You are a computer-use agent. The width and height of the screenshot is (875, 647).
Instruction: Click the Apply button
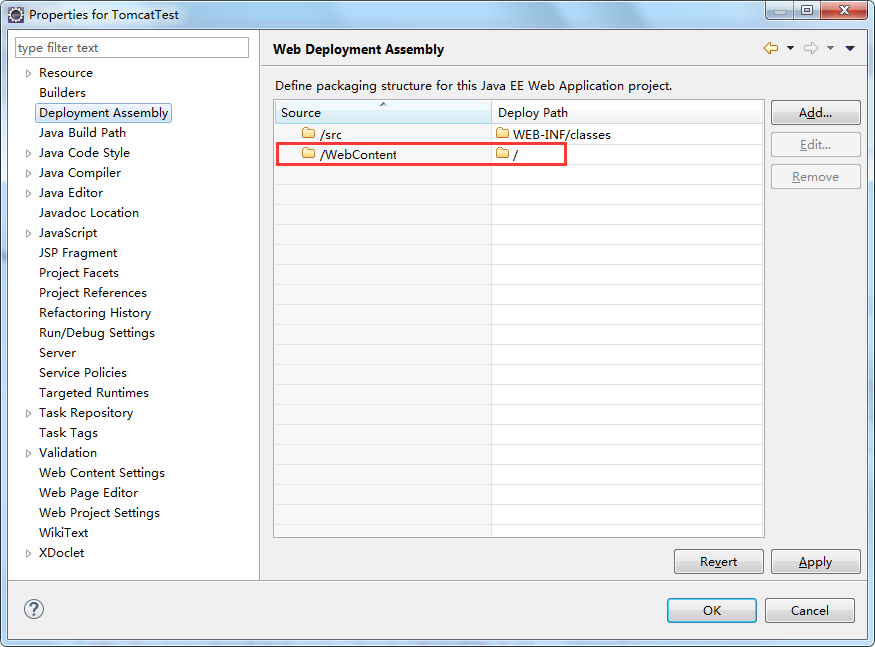[815, 562]
